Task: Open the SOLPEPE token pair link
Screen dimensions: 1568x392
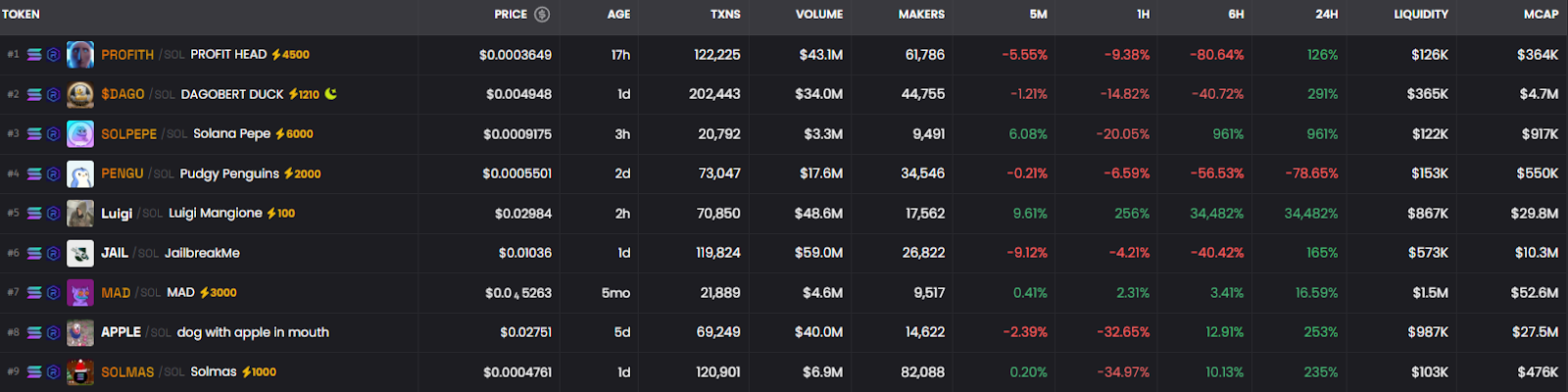Action: click(128, 134)
